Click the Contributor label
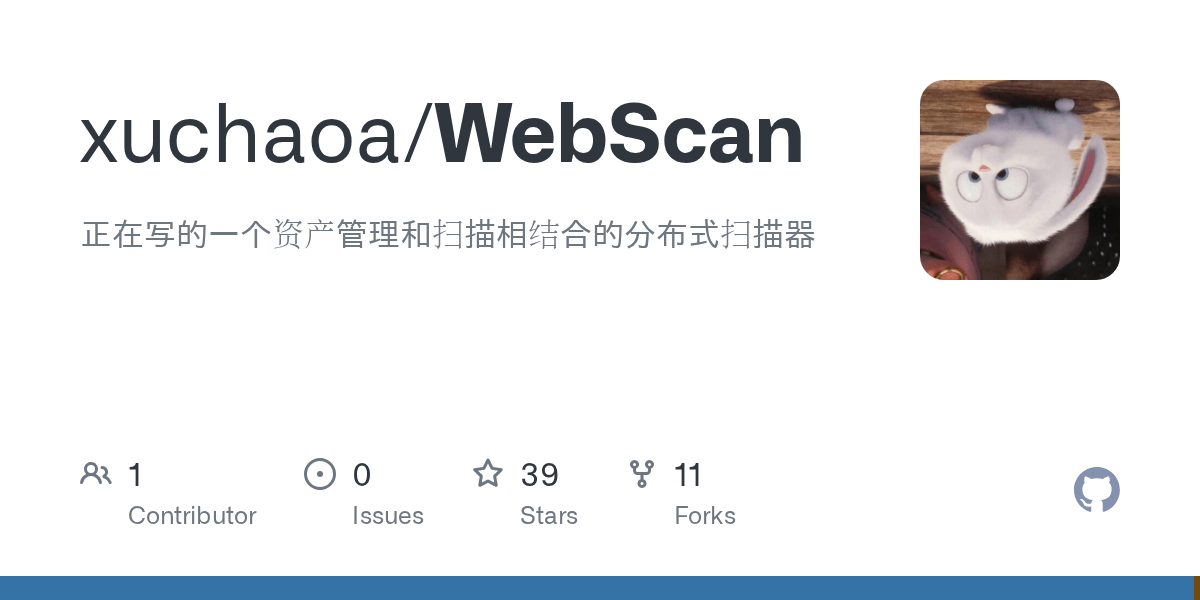 pos(192,516)
